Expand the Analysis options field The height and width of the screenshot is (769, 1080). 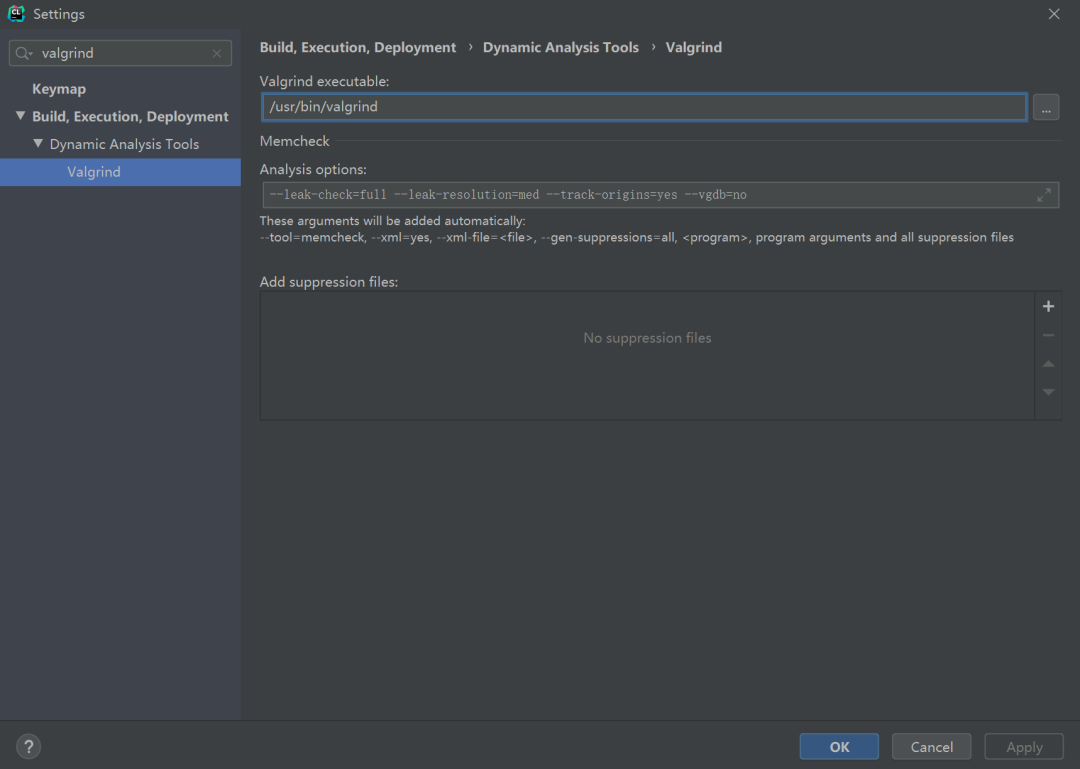click(x=1044, y=195)
